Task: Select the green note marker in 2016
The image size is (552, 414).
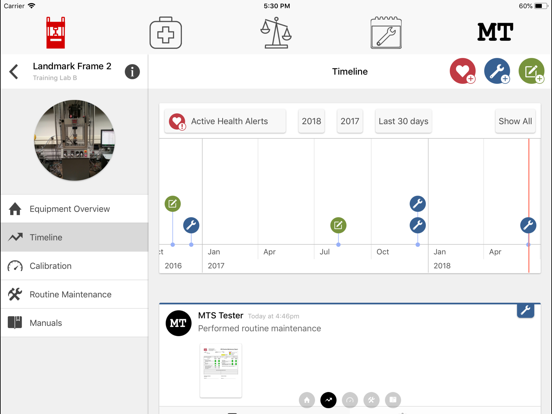Action: coord(172,203)
